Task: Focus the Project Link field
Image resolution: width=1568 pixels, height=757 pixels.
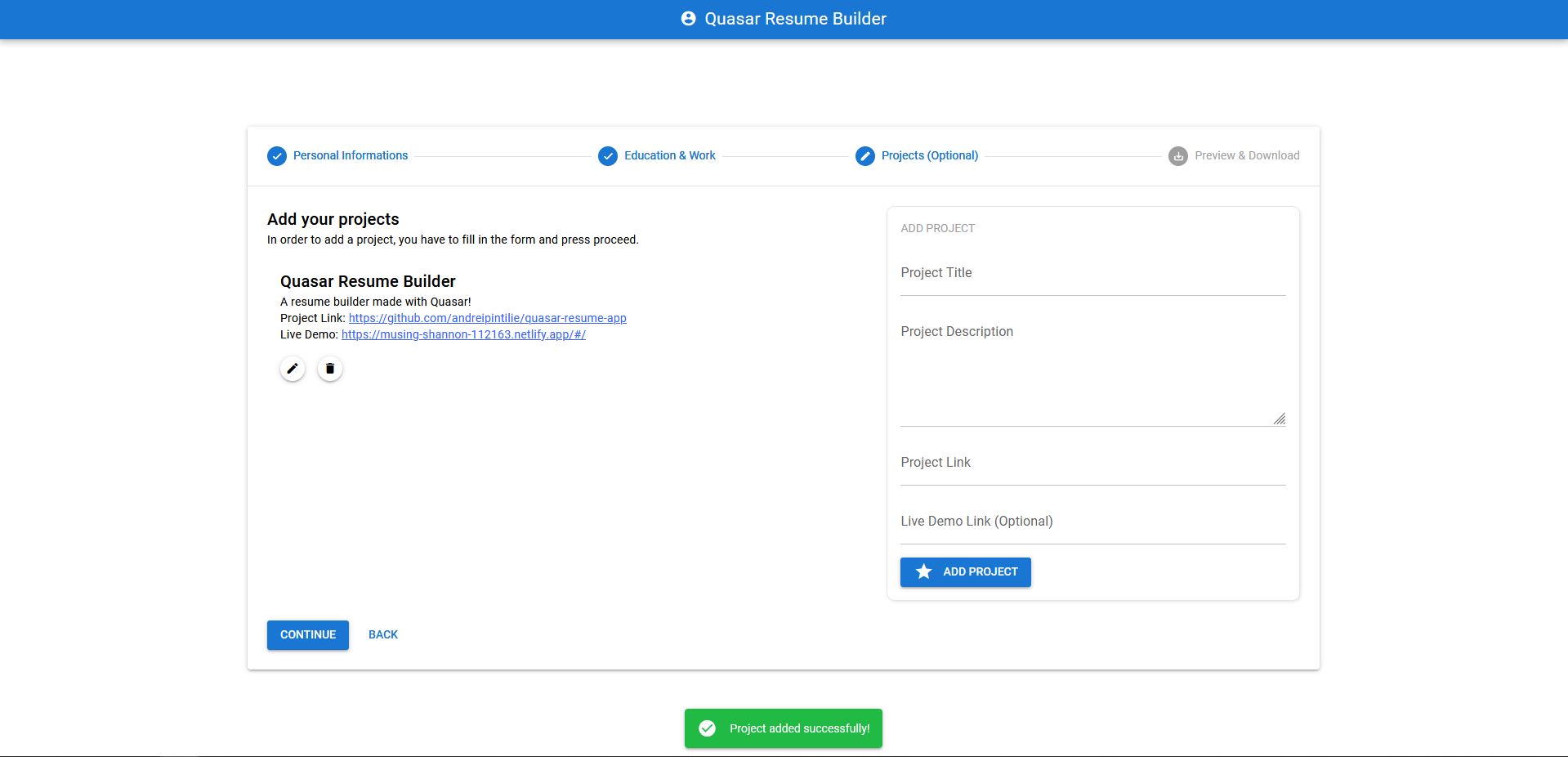Action: click(1093, 463)
